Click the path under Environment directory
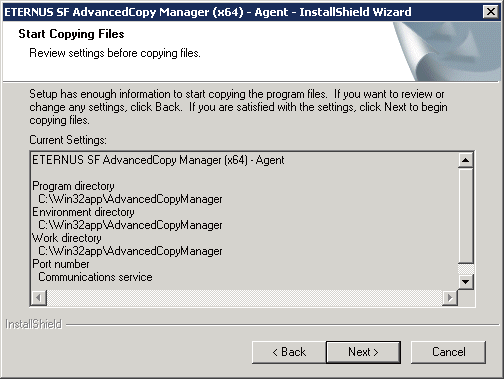Screen dimensions: 504x379 [x=130, y=225]
